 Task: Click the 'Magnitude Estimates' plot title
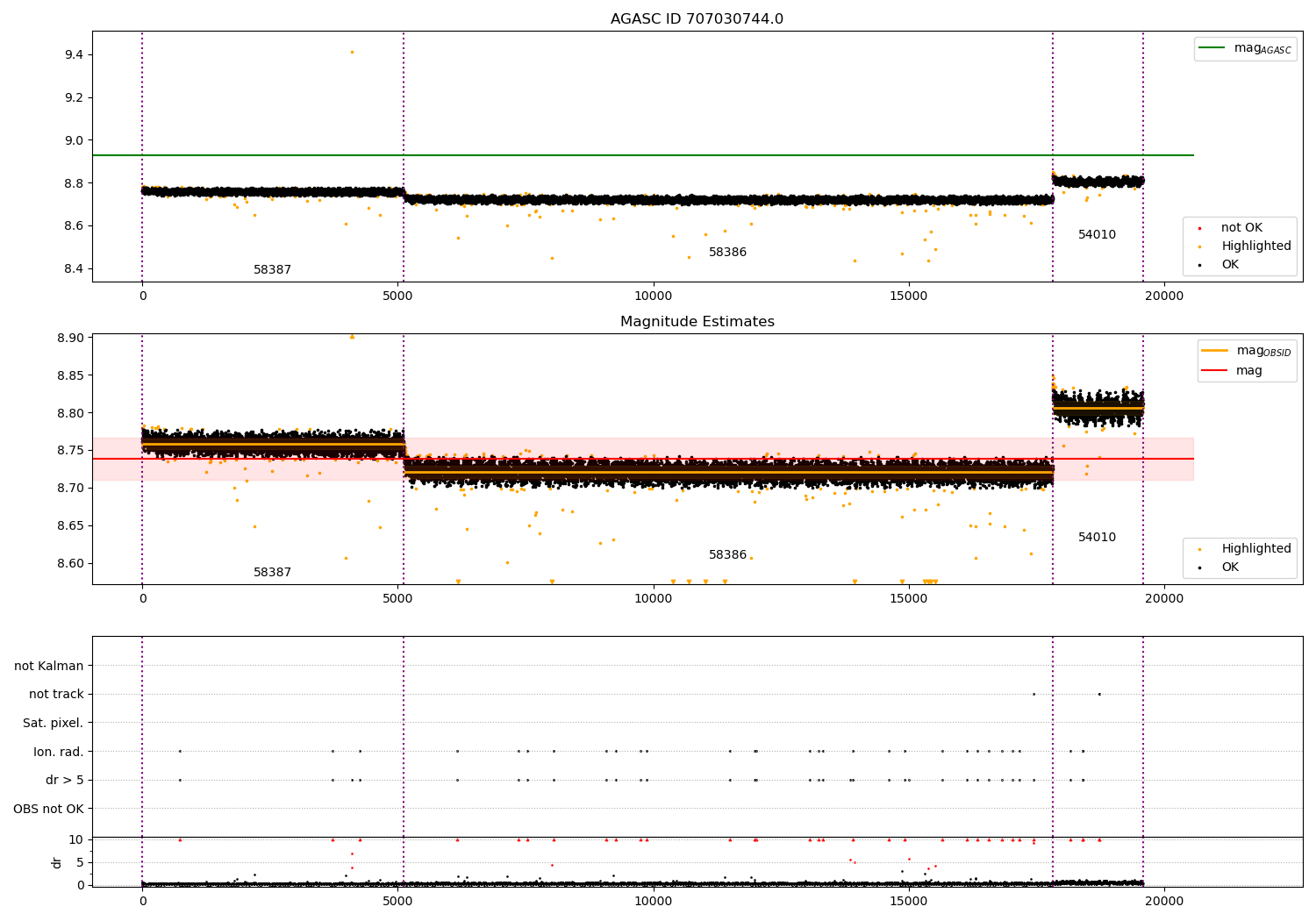(697, 322)
